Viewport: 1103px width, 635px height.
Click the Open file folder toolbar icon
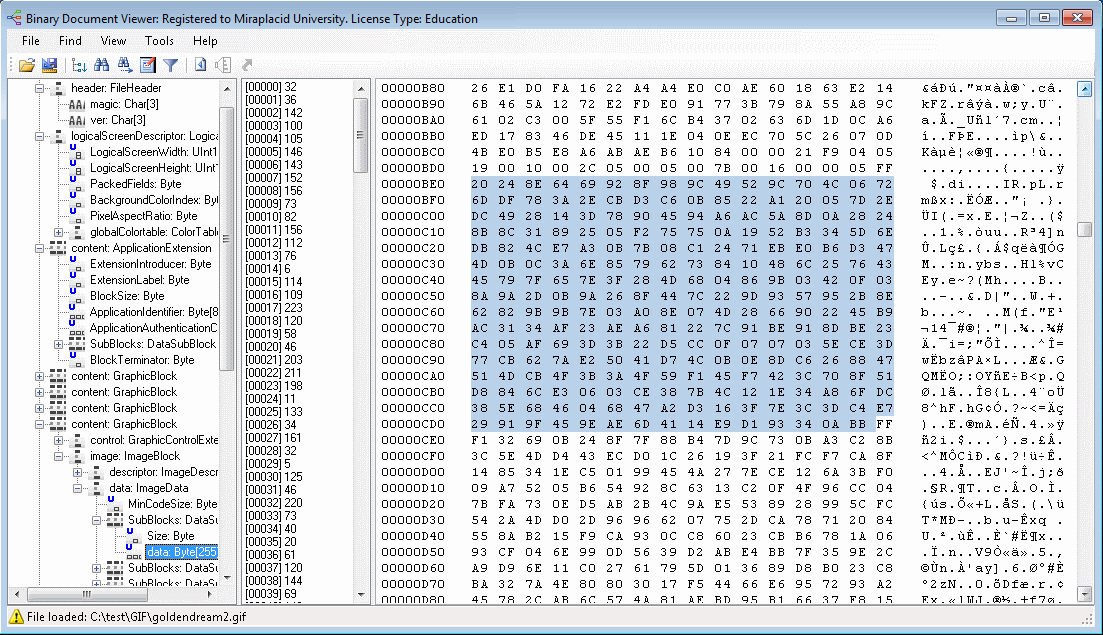click(27, 65)
